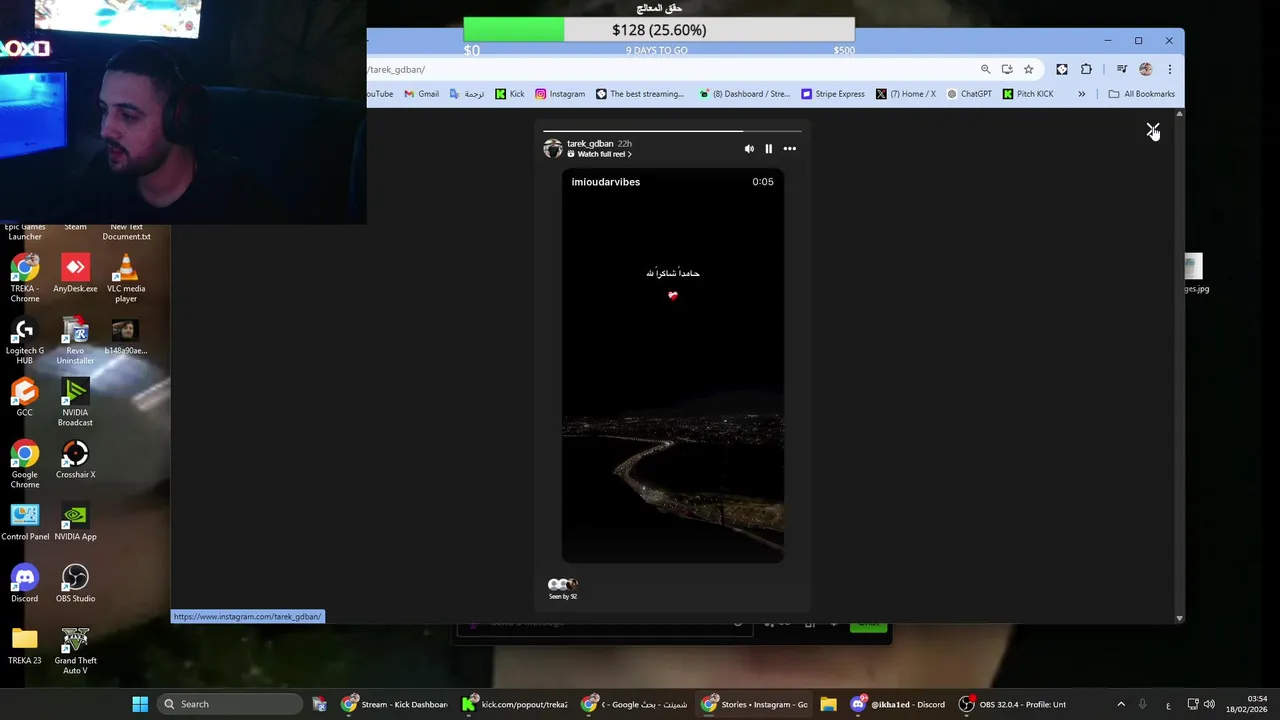Image resolution: width=1280 pixels, height=720 pixels.
Task: Expand hidden bookmarks with double chevron
Action: [1081, 94]
